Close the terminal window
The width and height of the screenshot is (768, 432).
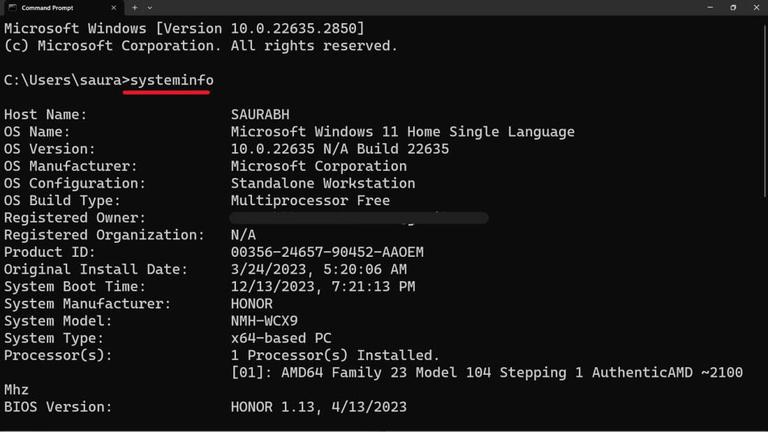click(756, 8)
